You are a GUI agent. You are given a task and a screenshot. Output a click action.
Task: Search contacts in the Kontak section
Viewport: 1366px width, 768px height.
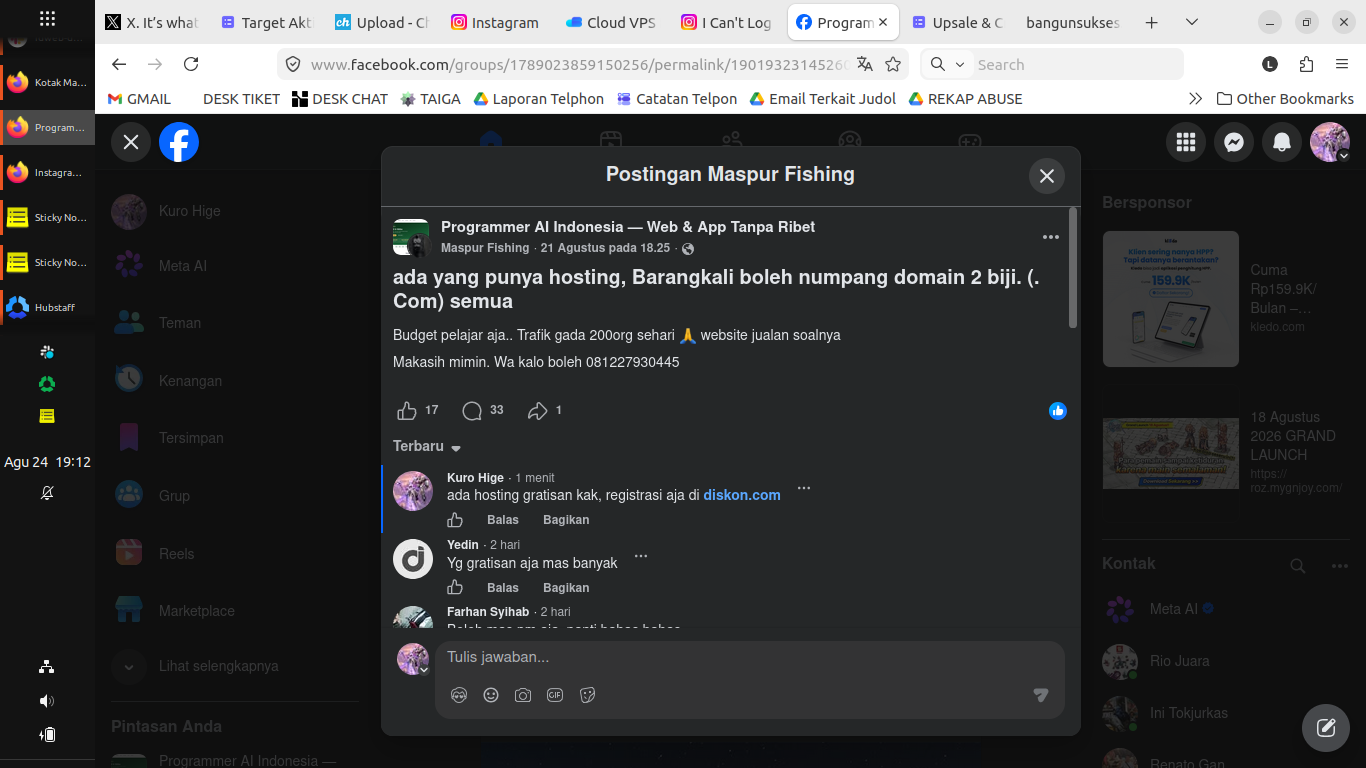1298,566
